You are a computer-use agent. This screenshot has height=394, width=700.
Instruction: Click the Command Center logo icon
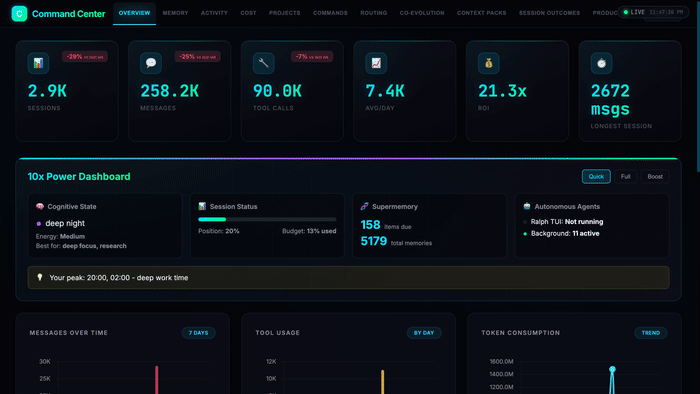pos(19,13)
